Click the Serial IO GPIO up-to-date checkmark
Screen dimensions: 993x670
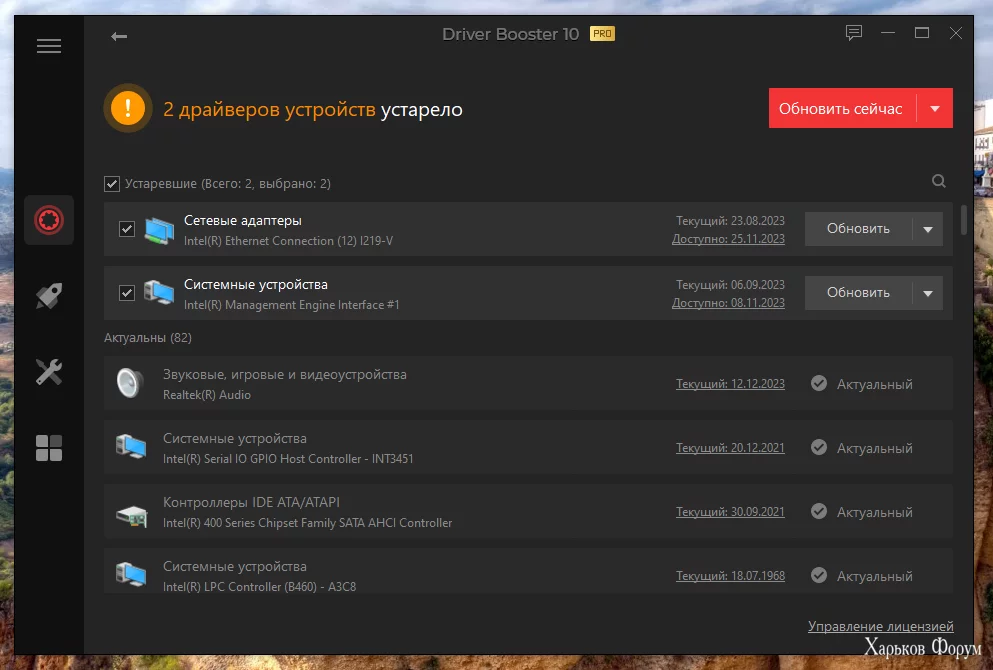819,448
